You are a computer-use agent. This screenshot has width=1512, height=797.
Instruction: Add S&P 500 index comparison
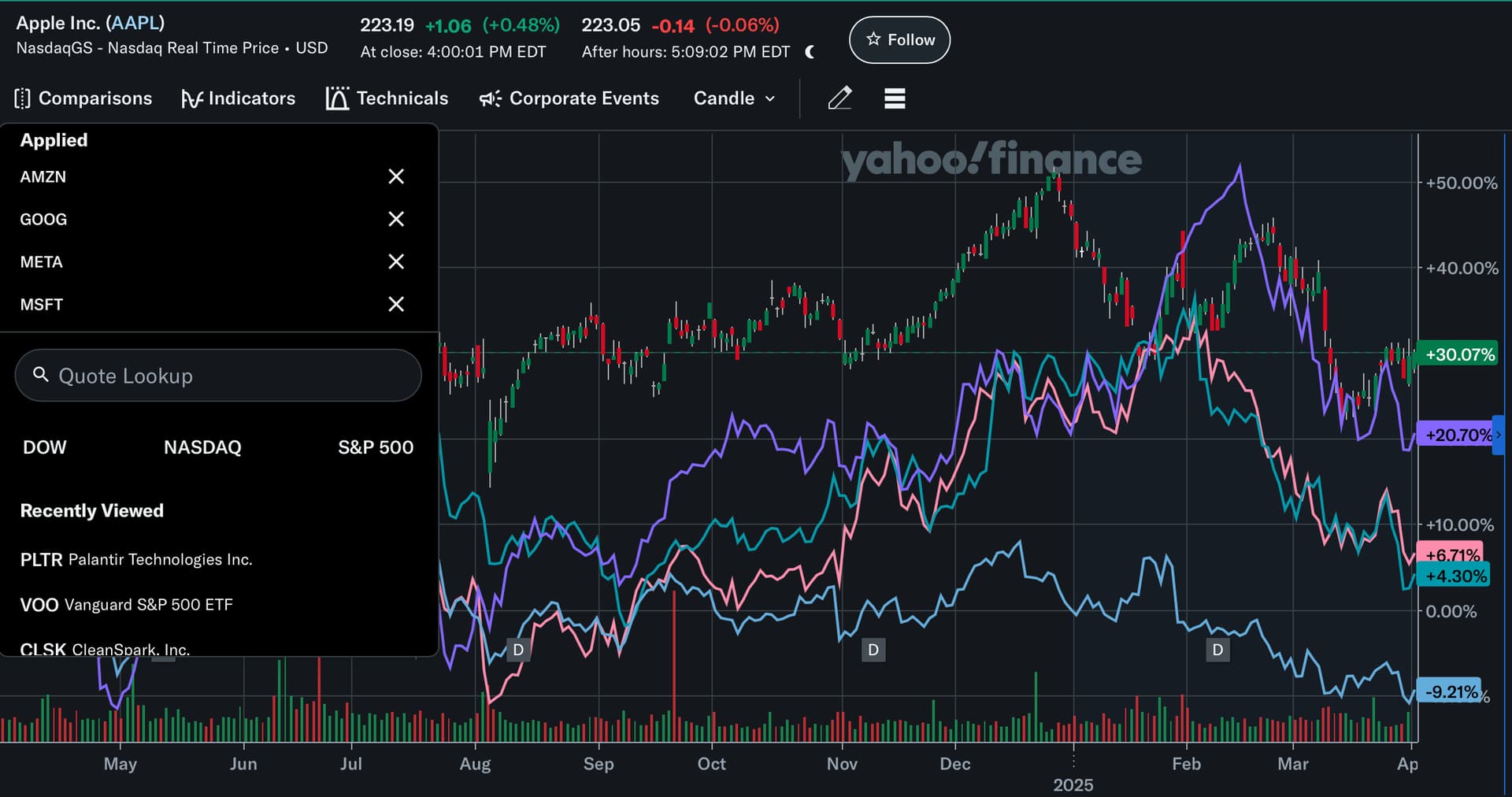[x=376, y=447]
